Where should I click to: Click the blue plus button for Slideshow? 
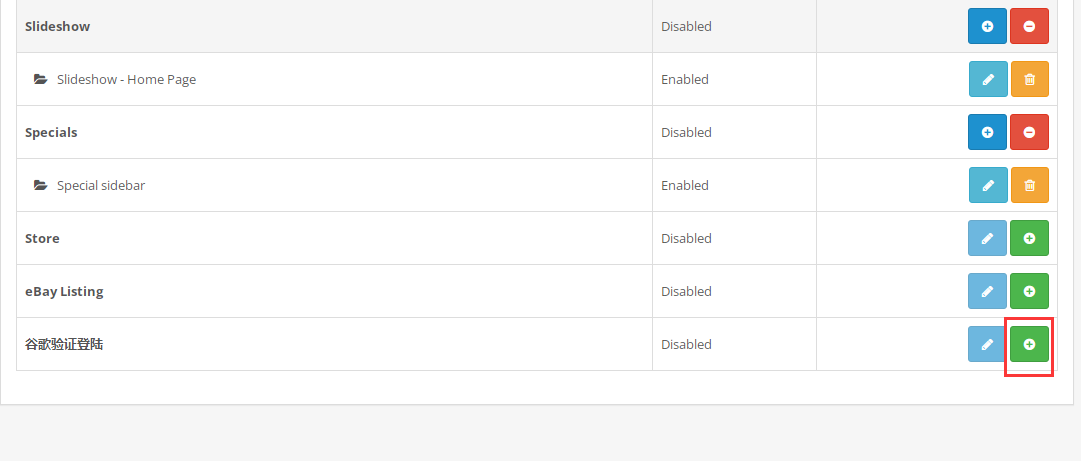pos(987,26)
